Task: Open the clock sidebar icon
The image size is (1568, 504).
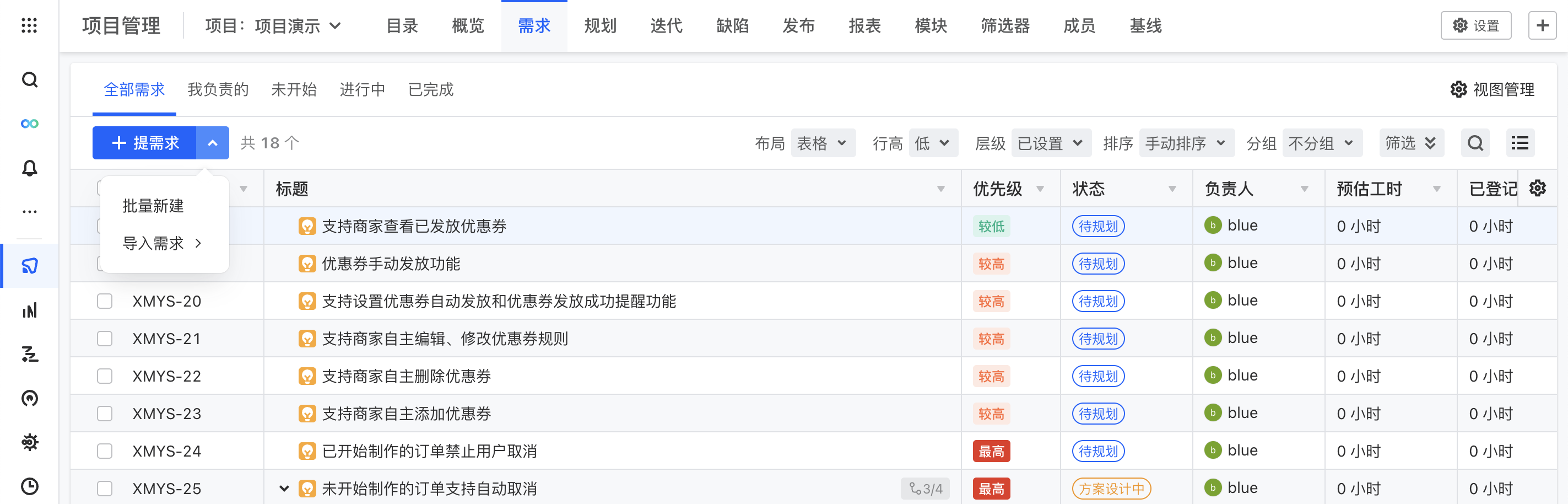Action: click(29, 486)
